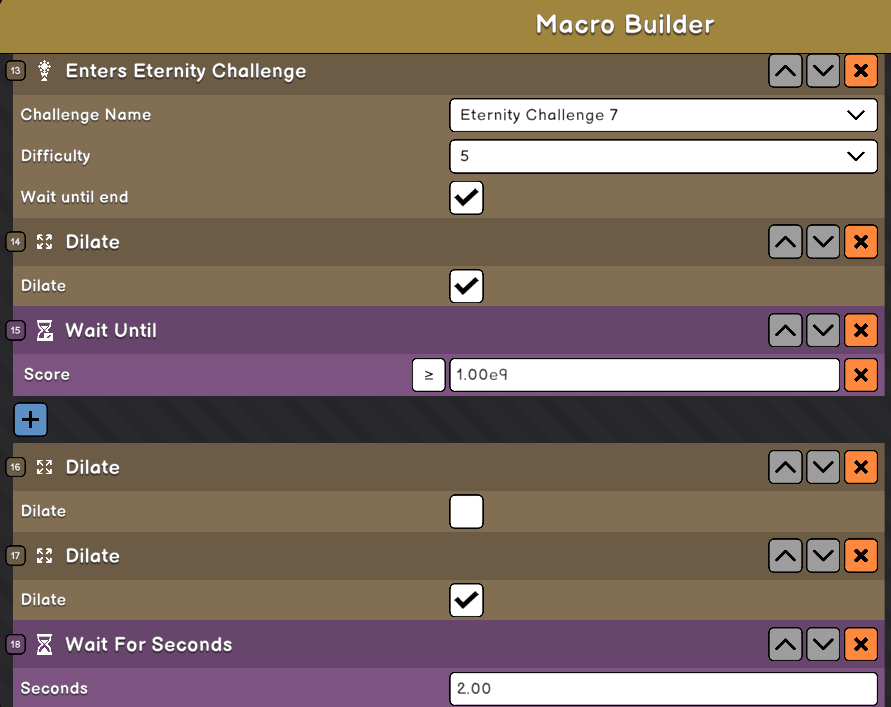891x707 pixels.
Task: Move step 14 Dilate up
Action: pyautogui.click(x=785, y=242)
